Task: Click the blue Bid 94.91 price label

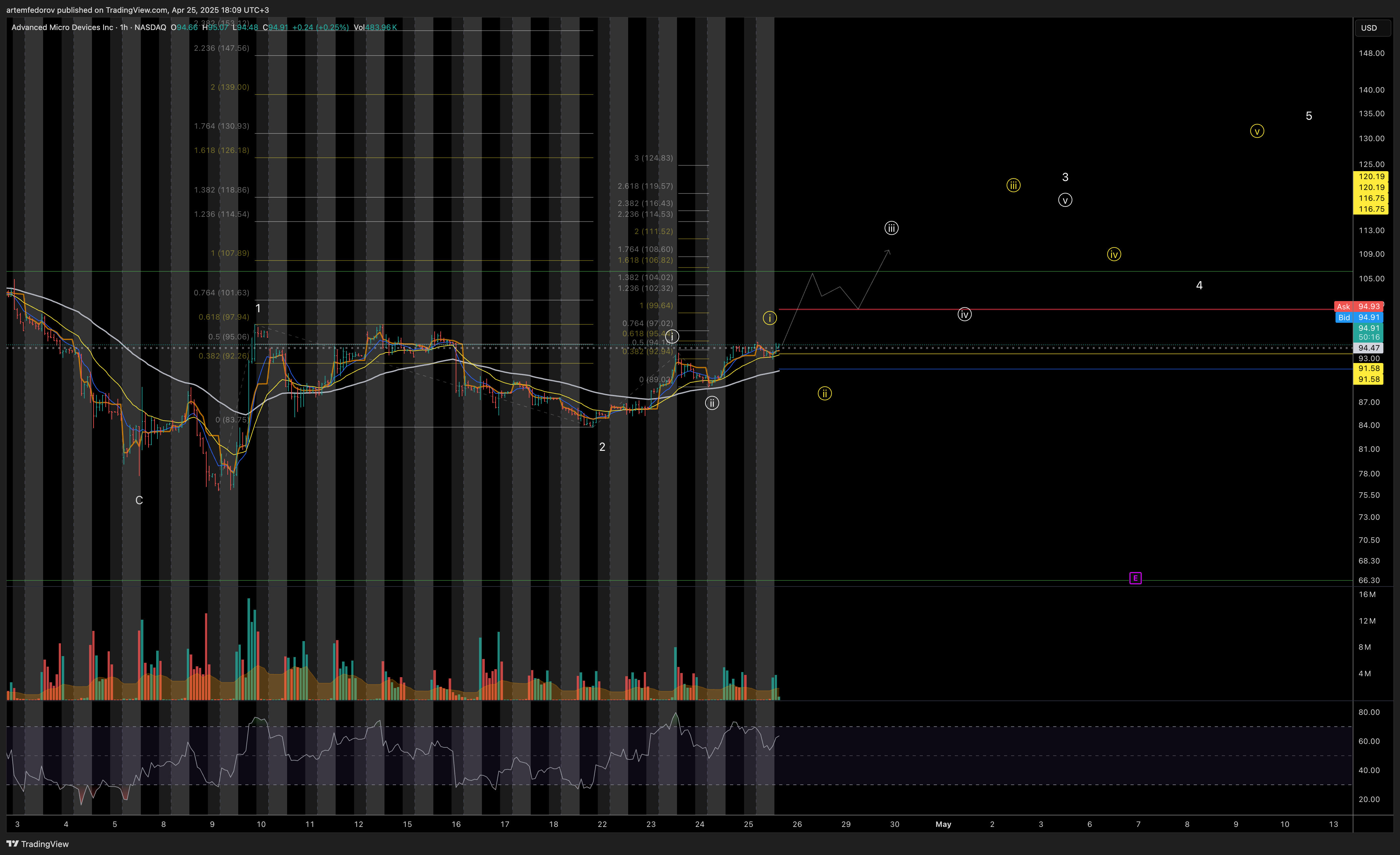Action: [x=1359, y=317]
